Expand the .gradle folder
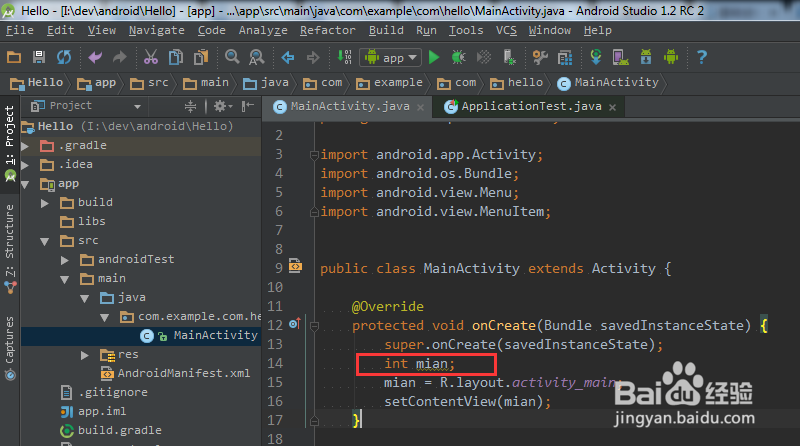The image size is (800, 446). [x=25, y=146]
